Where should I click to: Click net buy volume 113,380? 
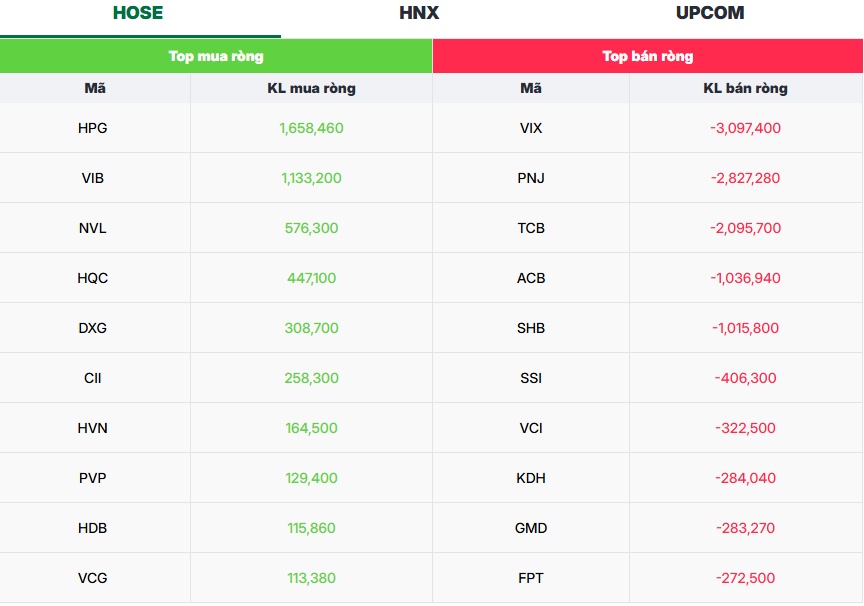(311, 578)
